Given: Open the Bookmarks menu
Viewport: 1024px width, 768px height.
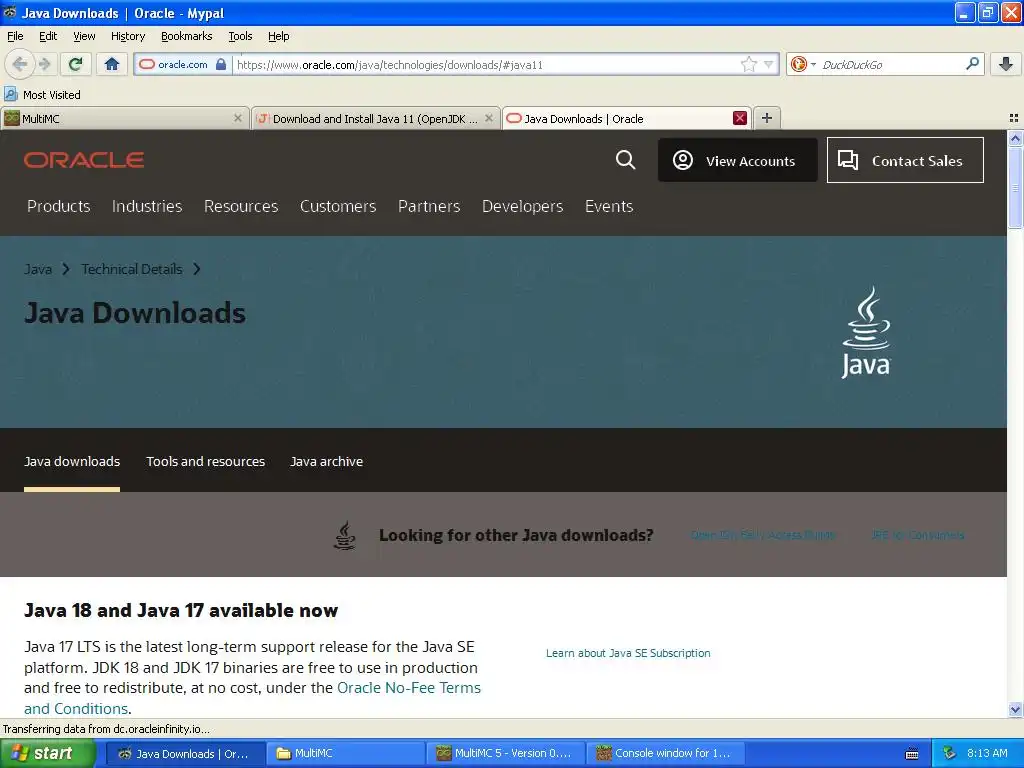Looking at the screenshot, I should pos(186,36).
